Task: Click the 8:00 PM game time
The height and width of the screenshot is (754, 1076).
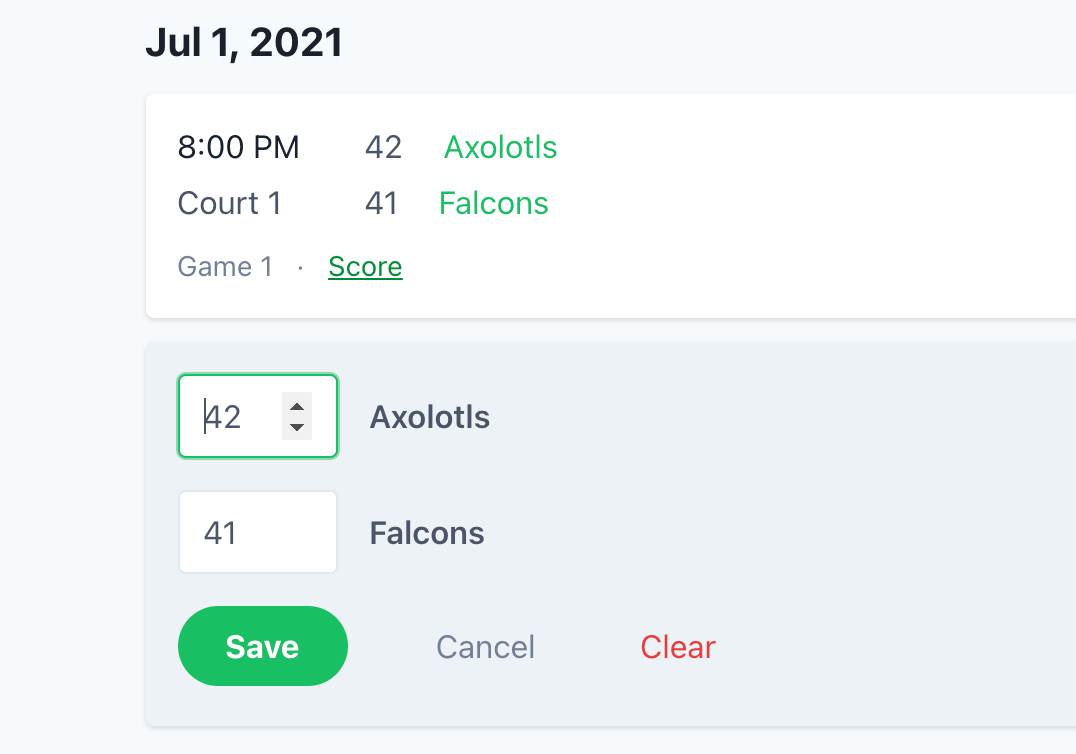Action: point(238,147)
